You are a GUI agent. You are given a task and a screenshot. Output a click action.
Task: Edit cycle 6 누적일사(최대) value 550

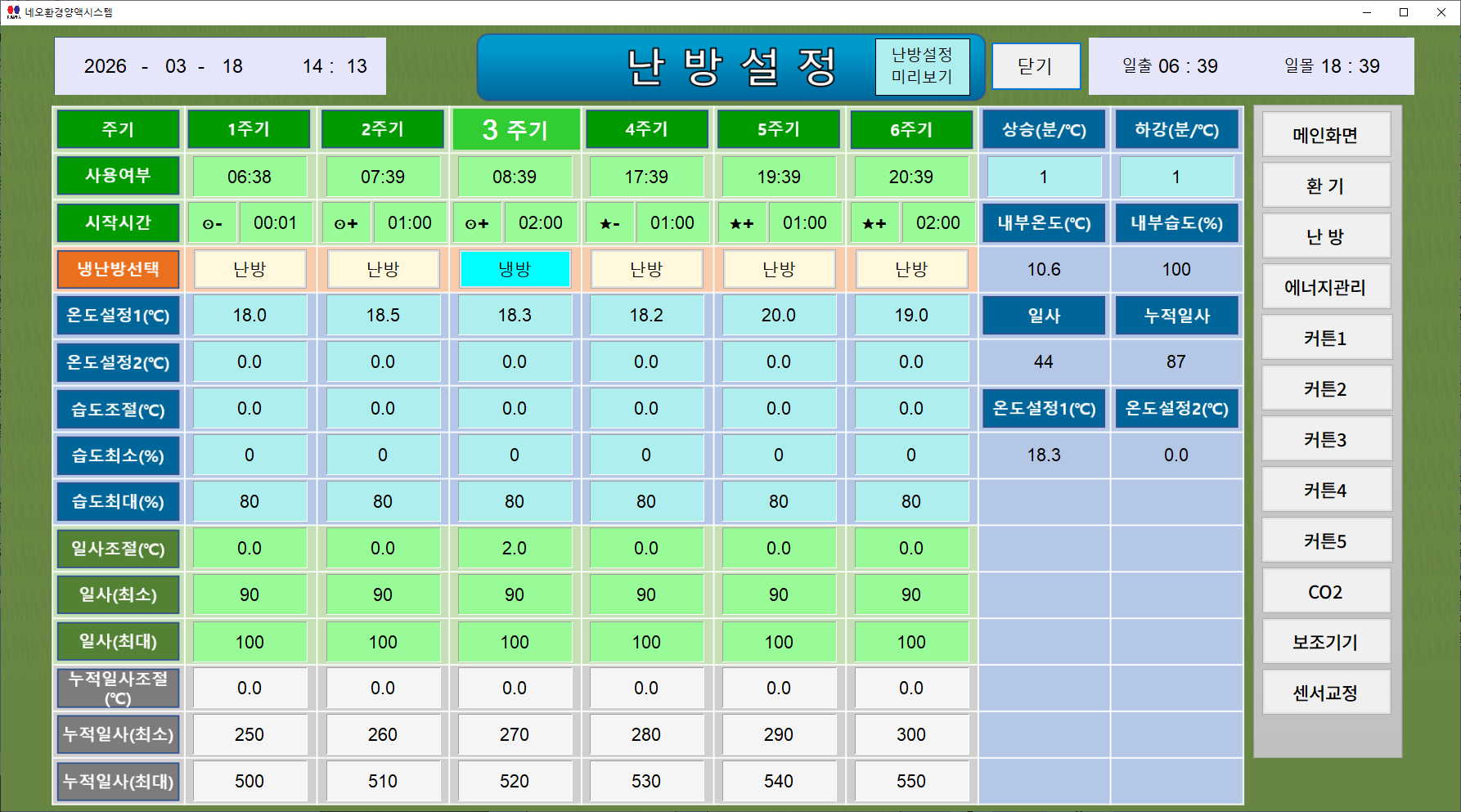tap(911, 781)
